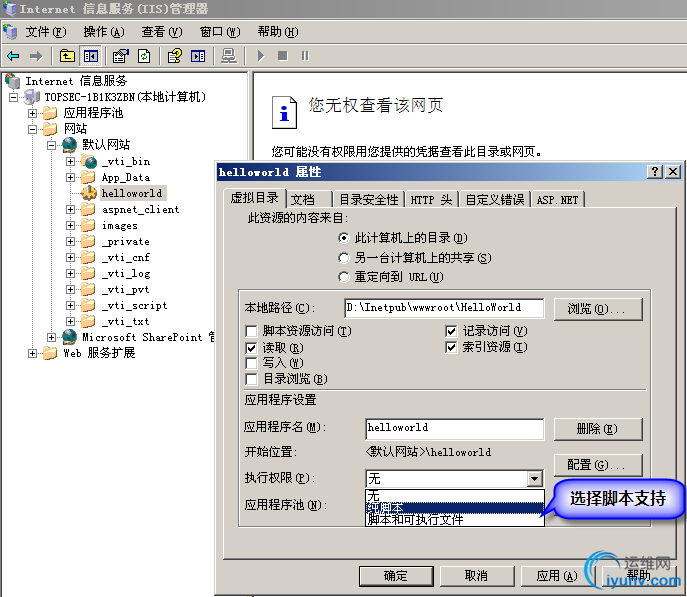Click the 删除 button

598,429
